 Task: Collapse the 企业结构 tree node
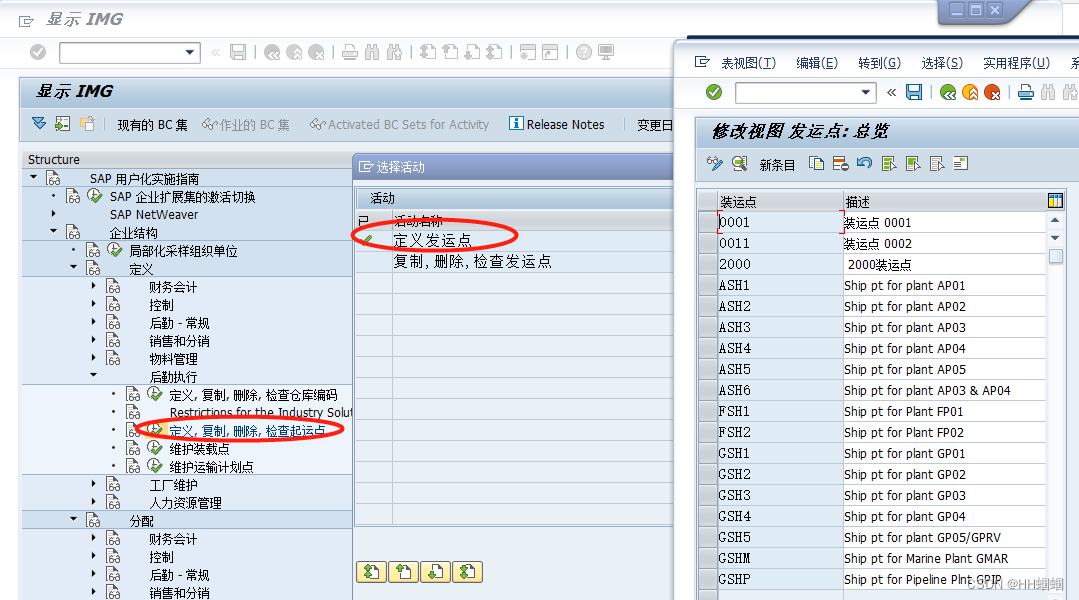point(54,232)
